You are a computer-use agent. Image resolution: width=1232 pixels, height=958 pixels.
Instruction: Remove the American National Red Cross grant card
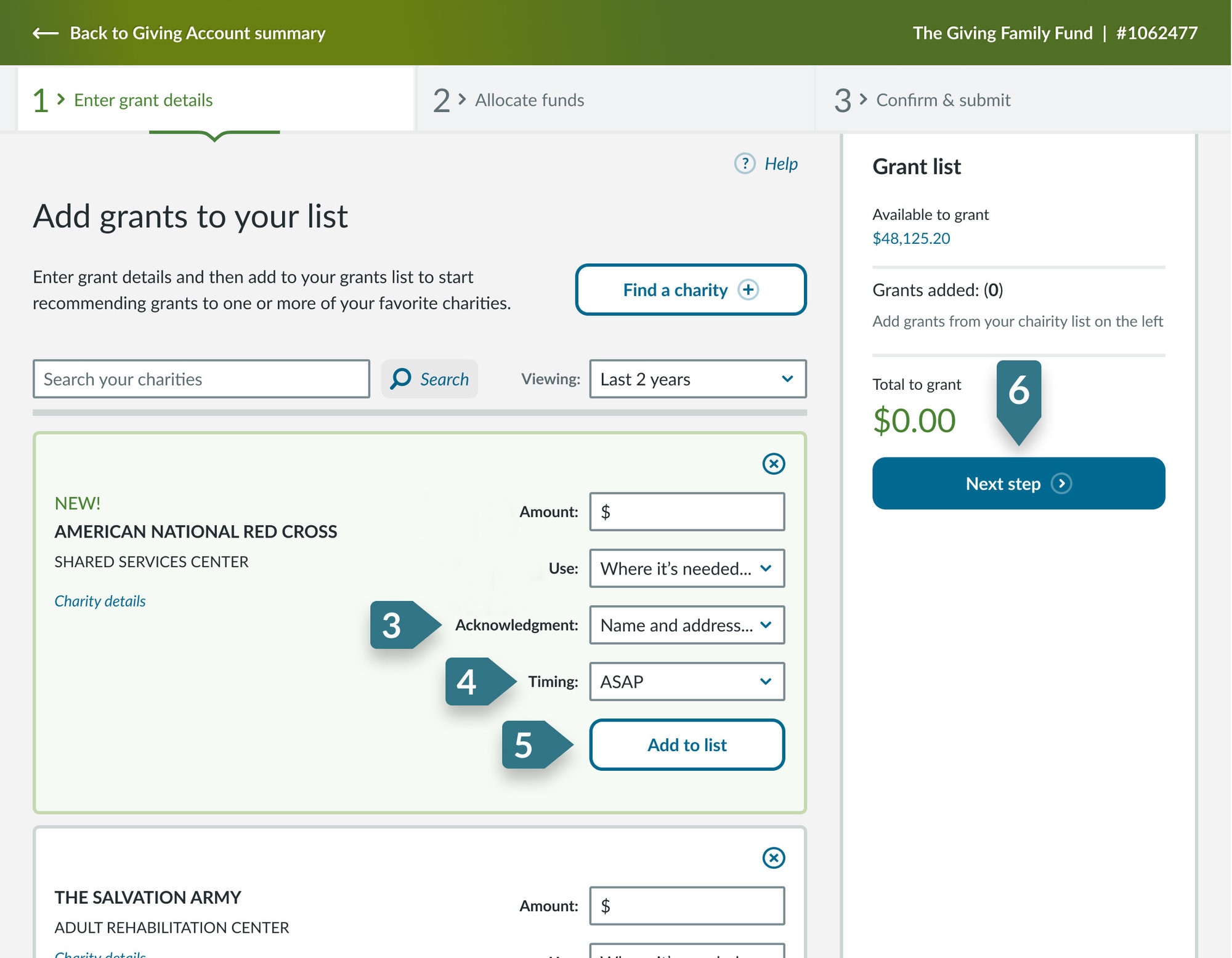[x=774, y=465]
